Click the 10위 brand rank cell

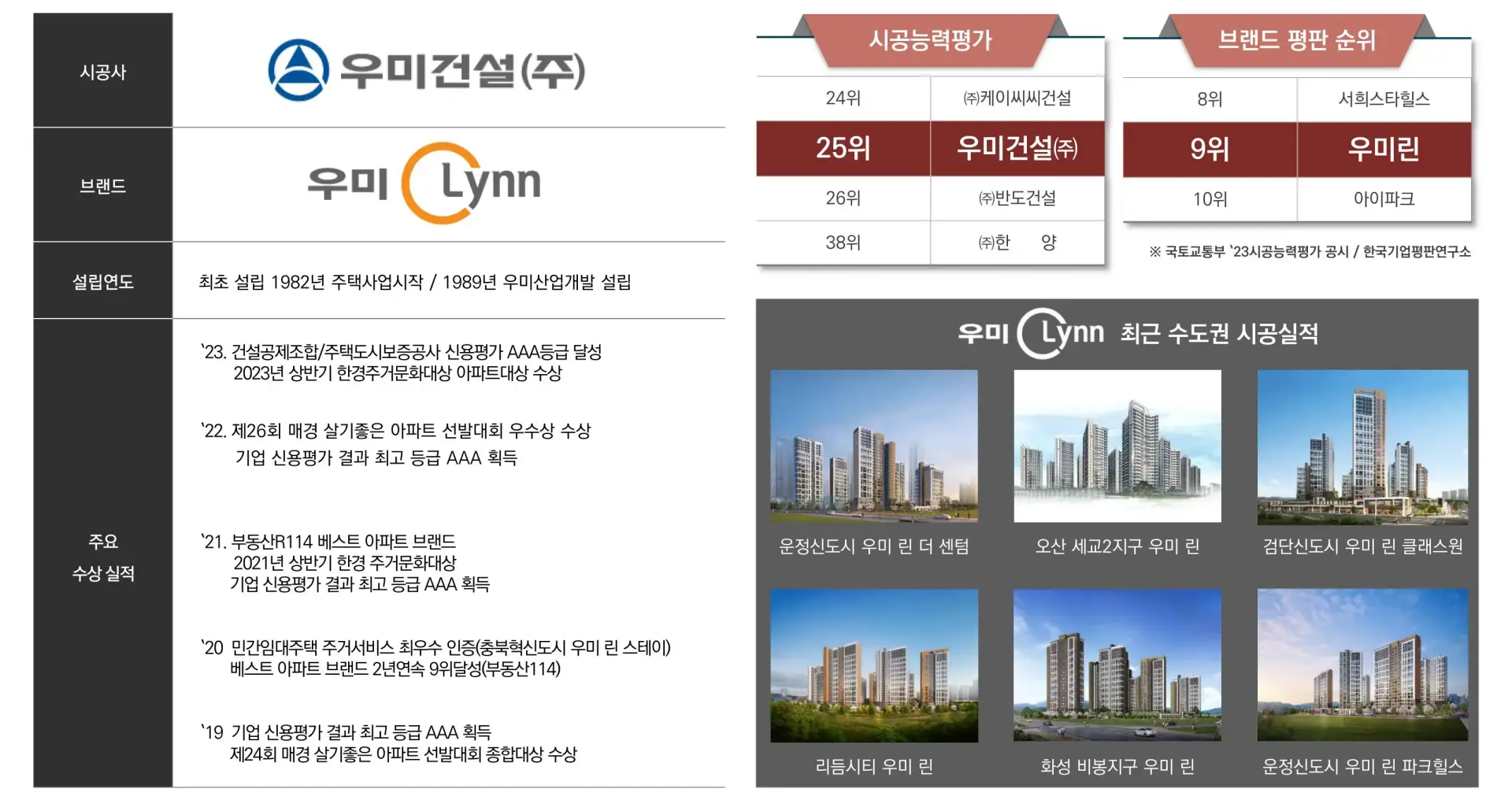pos(1210,199)
